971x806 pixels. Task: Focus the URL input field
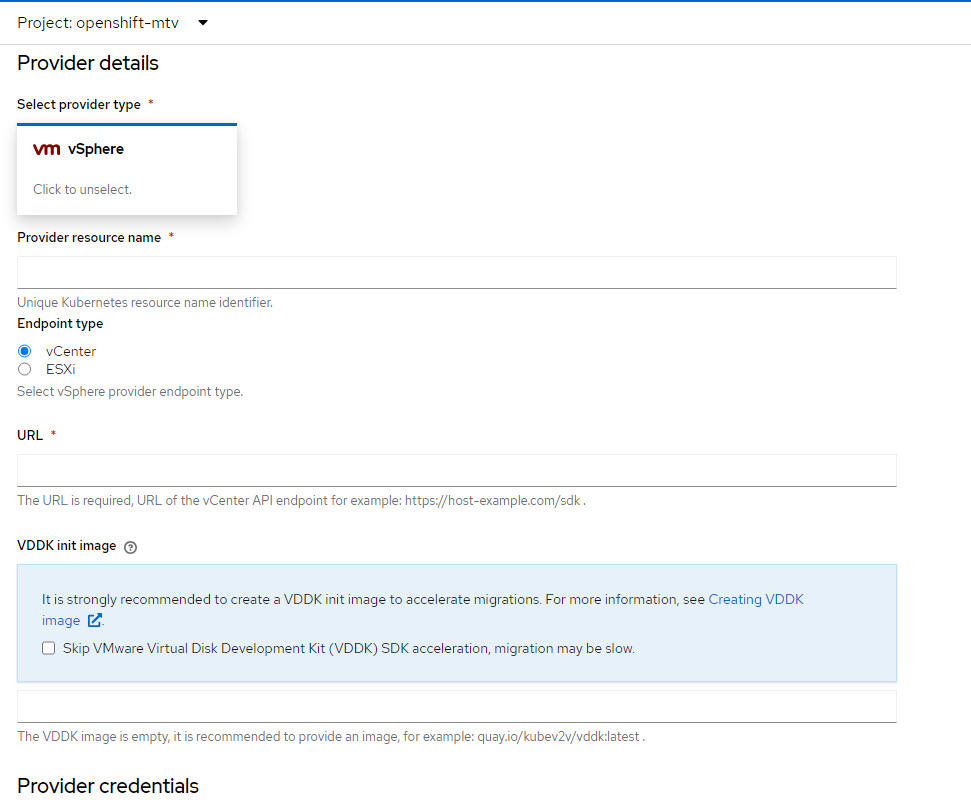[456, 470]
